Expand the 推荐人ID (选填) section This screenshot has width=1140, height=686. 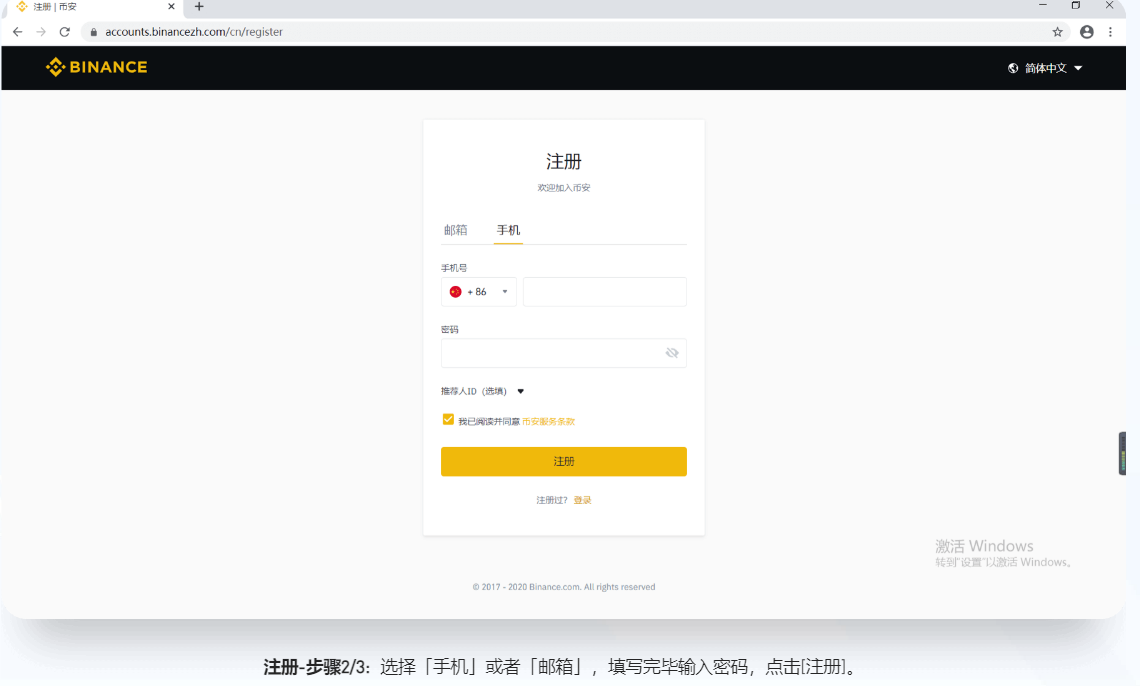[483, 391]
